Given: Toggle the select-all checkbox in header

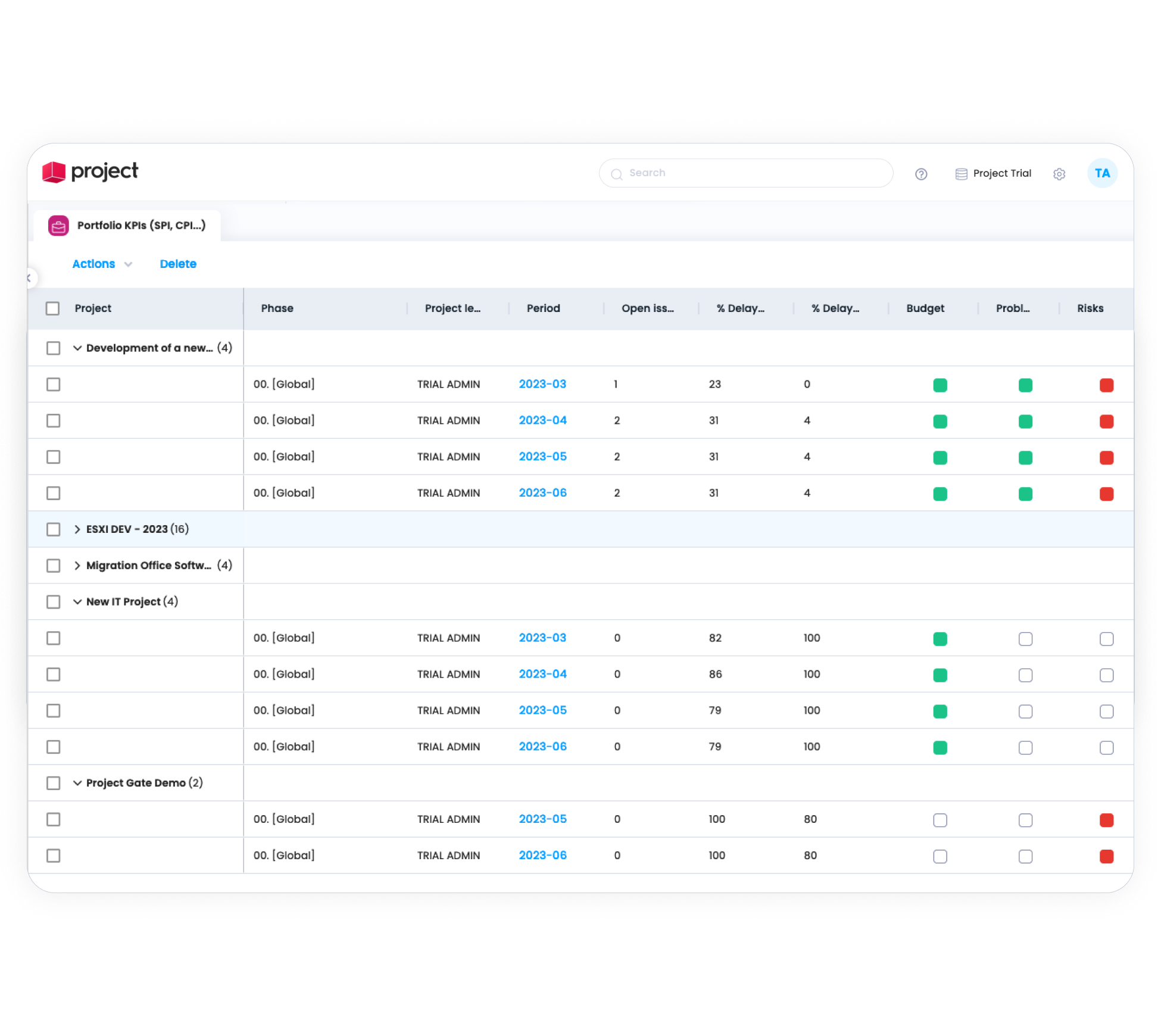Looking at the screenshot, I should pyautogui.click(x=53, y=308).
